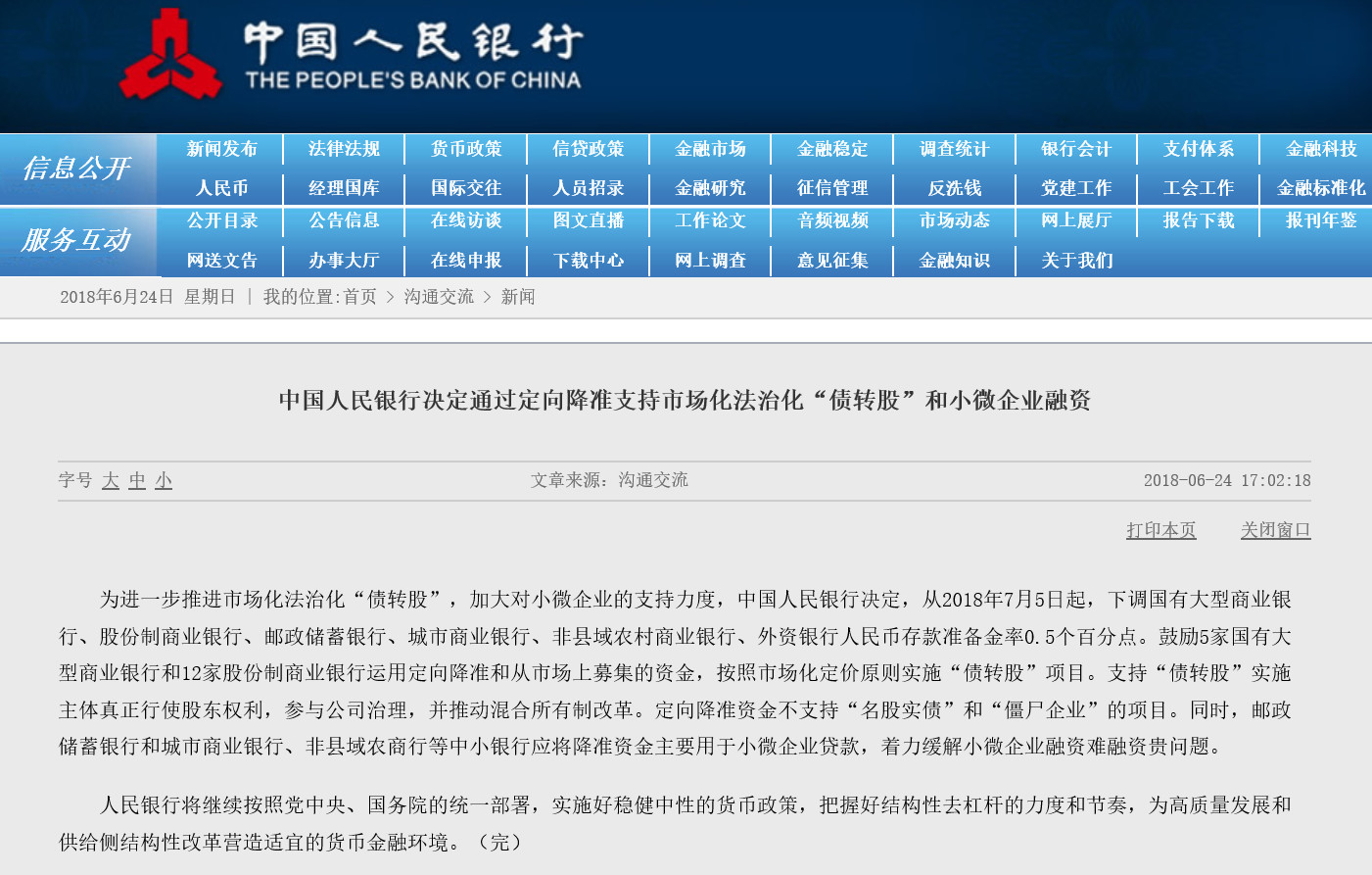1372x875 pixels.
Task: Click the article title about 债转股
Action: click(685, 400)
